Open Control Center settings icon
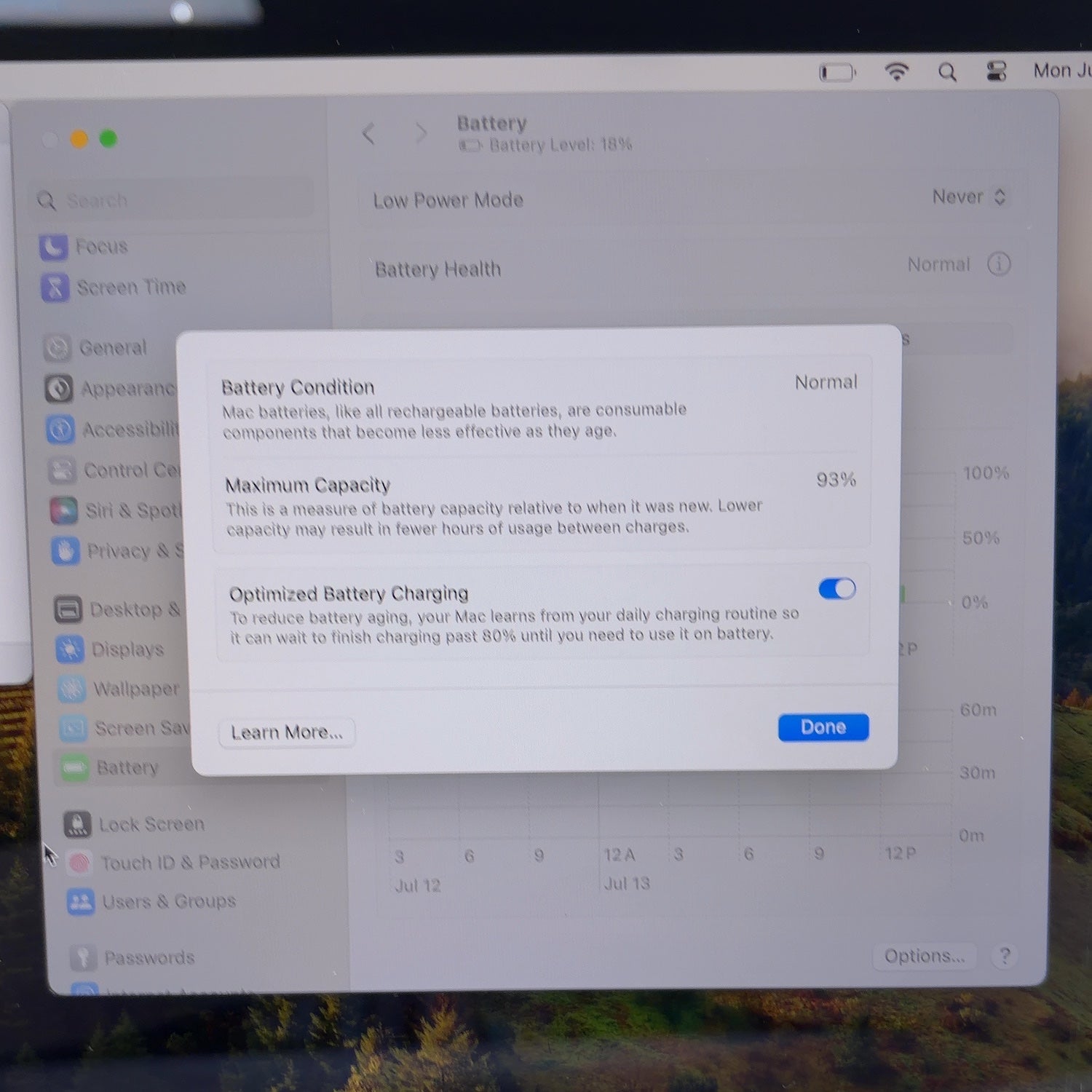Image resolution: width=1092 pixels, height=1092 pixels. click(62, 470)
